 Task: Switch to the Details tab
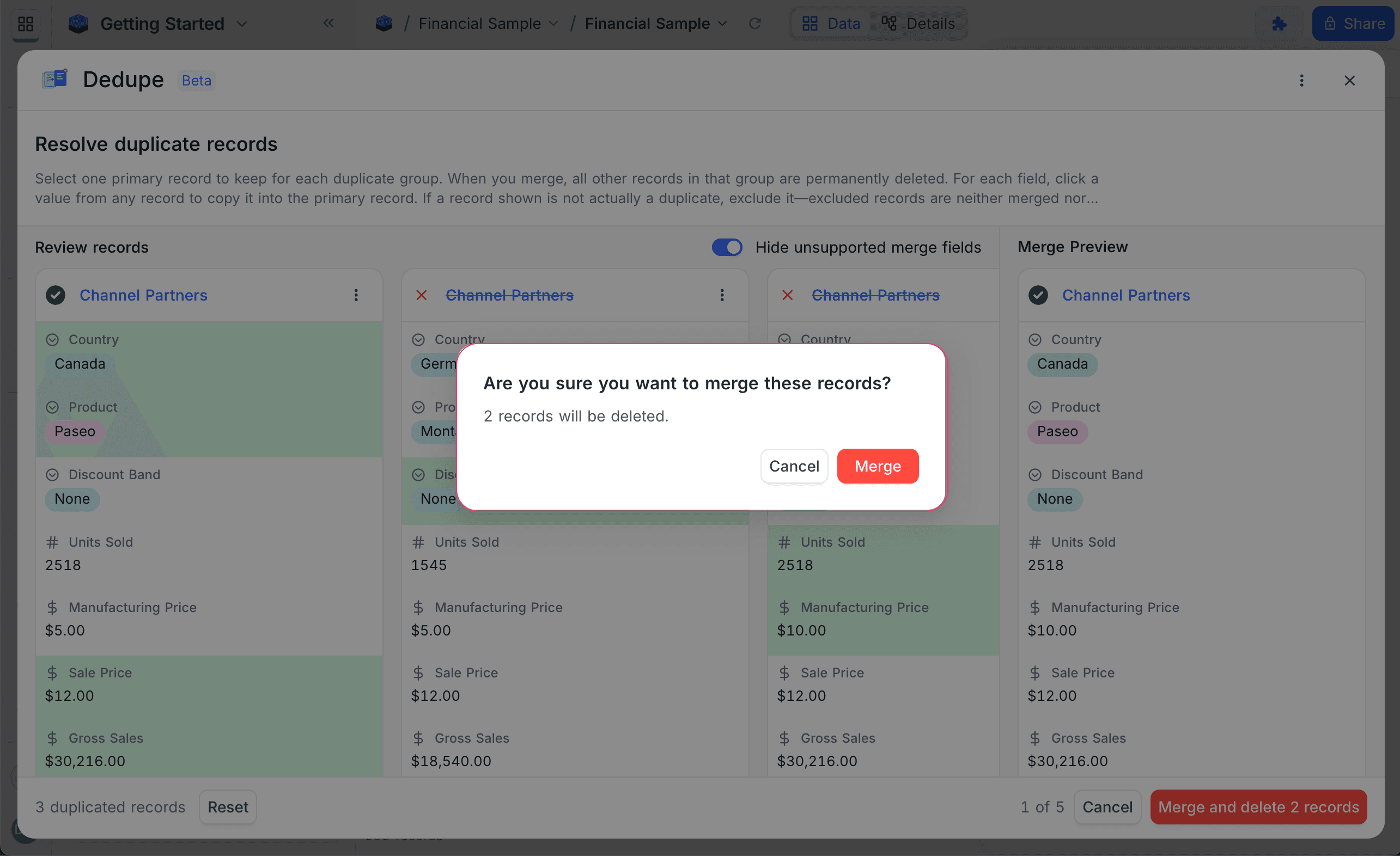click(x=918, y=24)
